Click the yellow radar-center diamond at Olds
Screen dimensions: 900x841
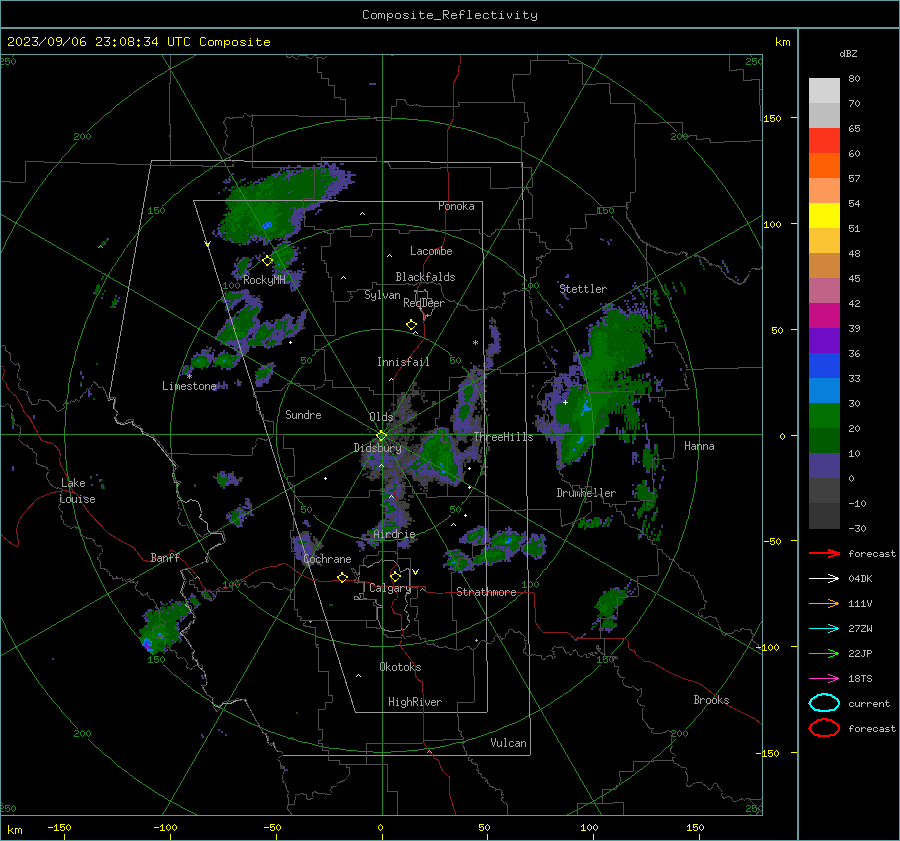pyautogui.click(x=381, y=436)
